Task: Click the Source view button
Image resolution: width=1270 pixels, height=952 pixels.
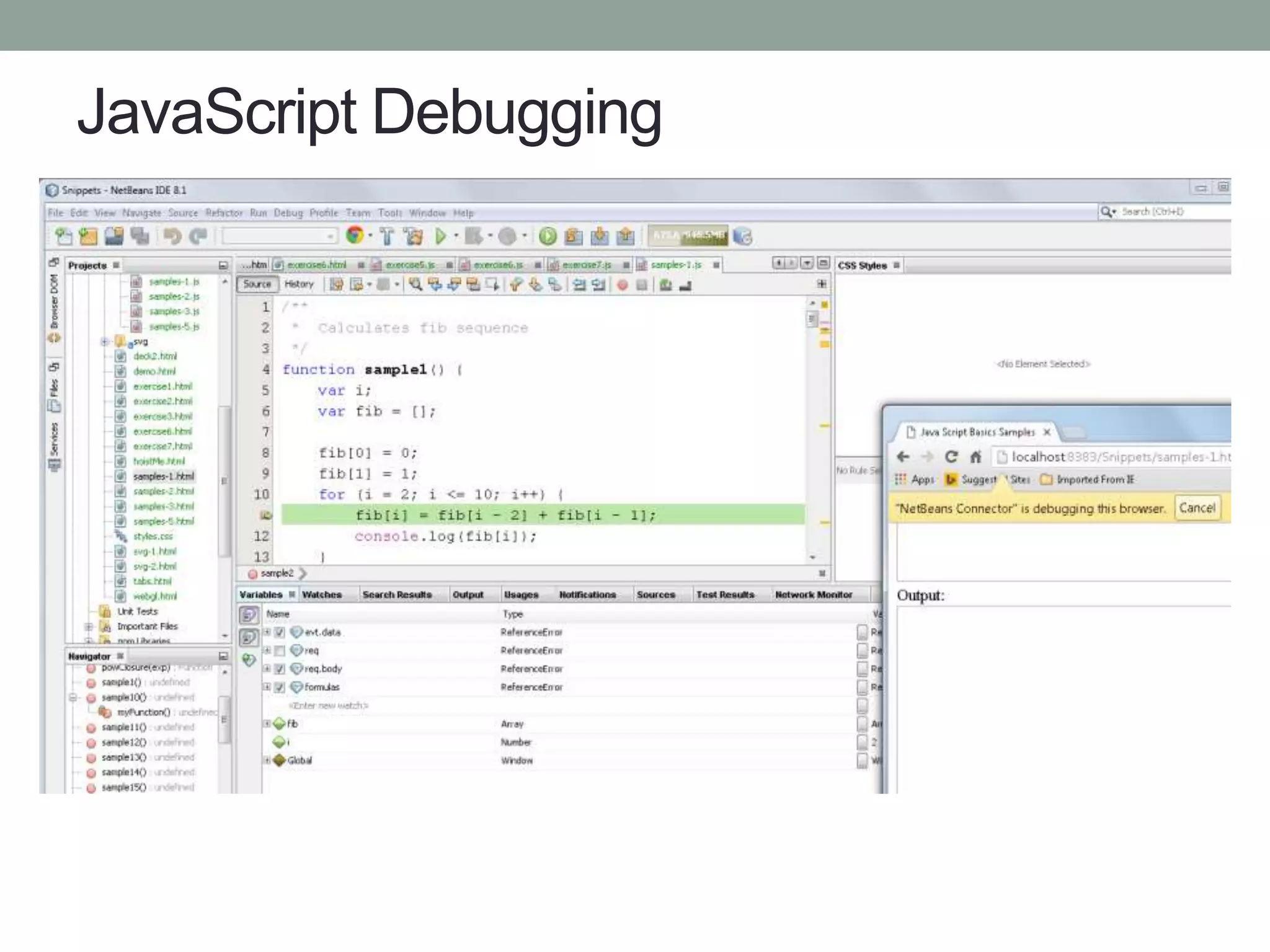Action: coord(257,284)
